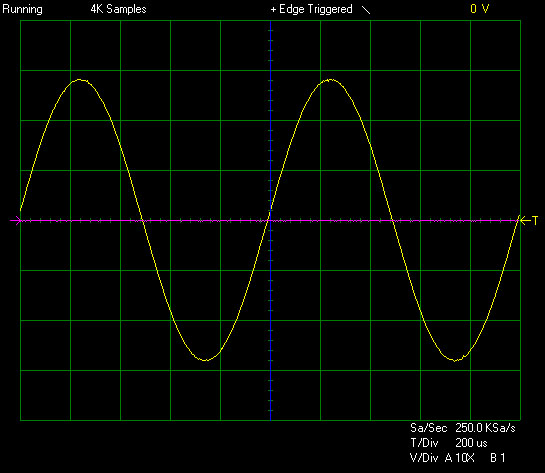Adjust the 200 us time base value
545x473 pixels.
[x=471, y=443]
